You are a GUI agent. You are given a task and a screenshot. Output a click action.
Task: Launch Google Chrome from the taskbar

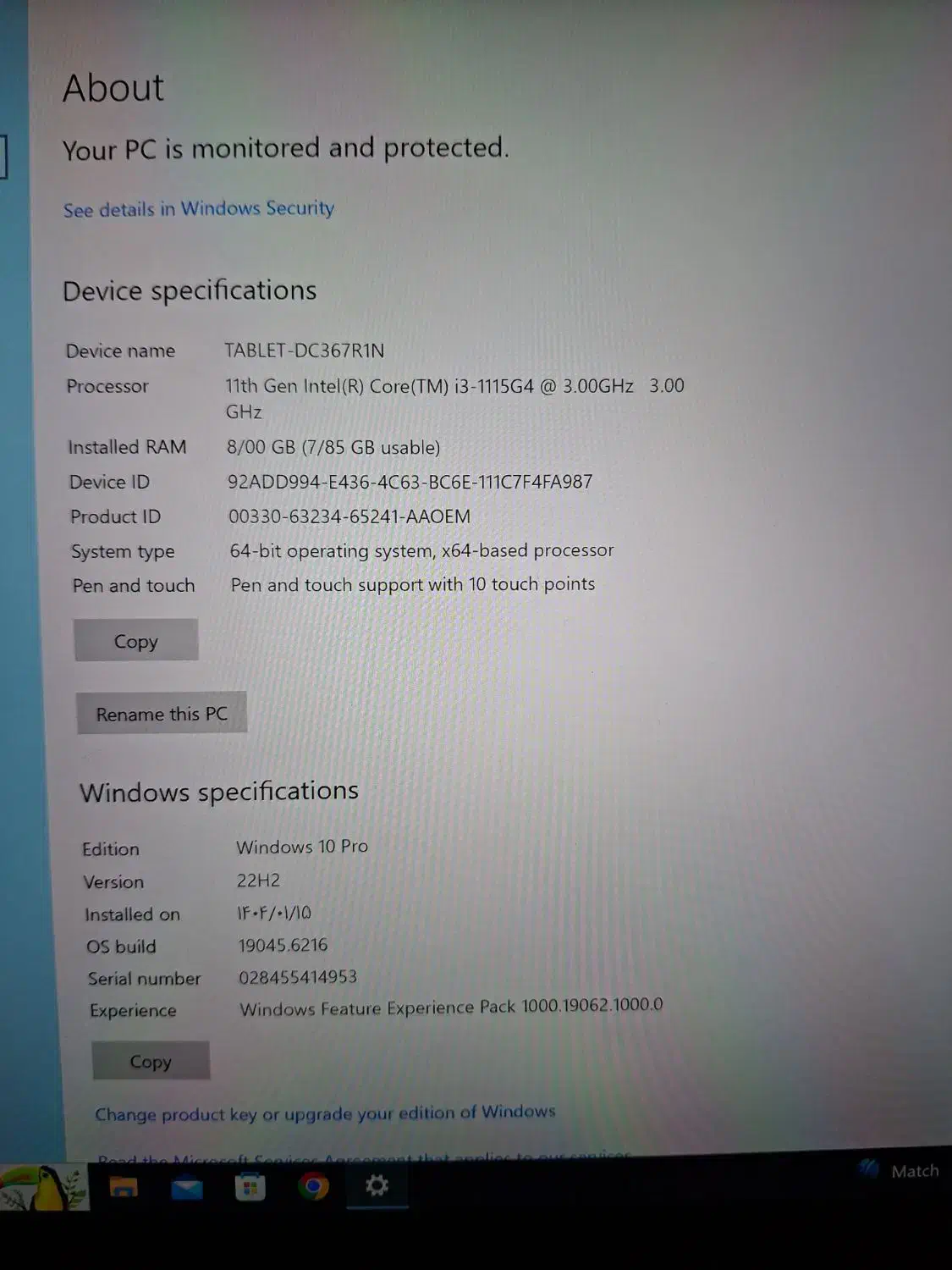[x=313, y=1186]
